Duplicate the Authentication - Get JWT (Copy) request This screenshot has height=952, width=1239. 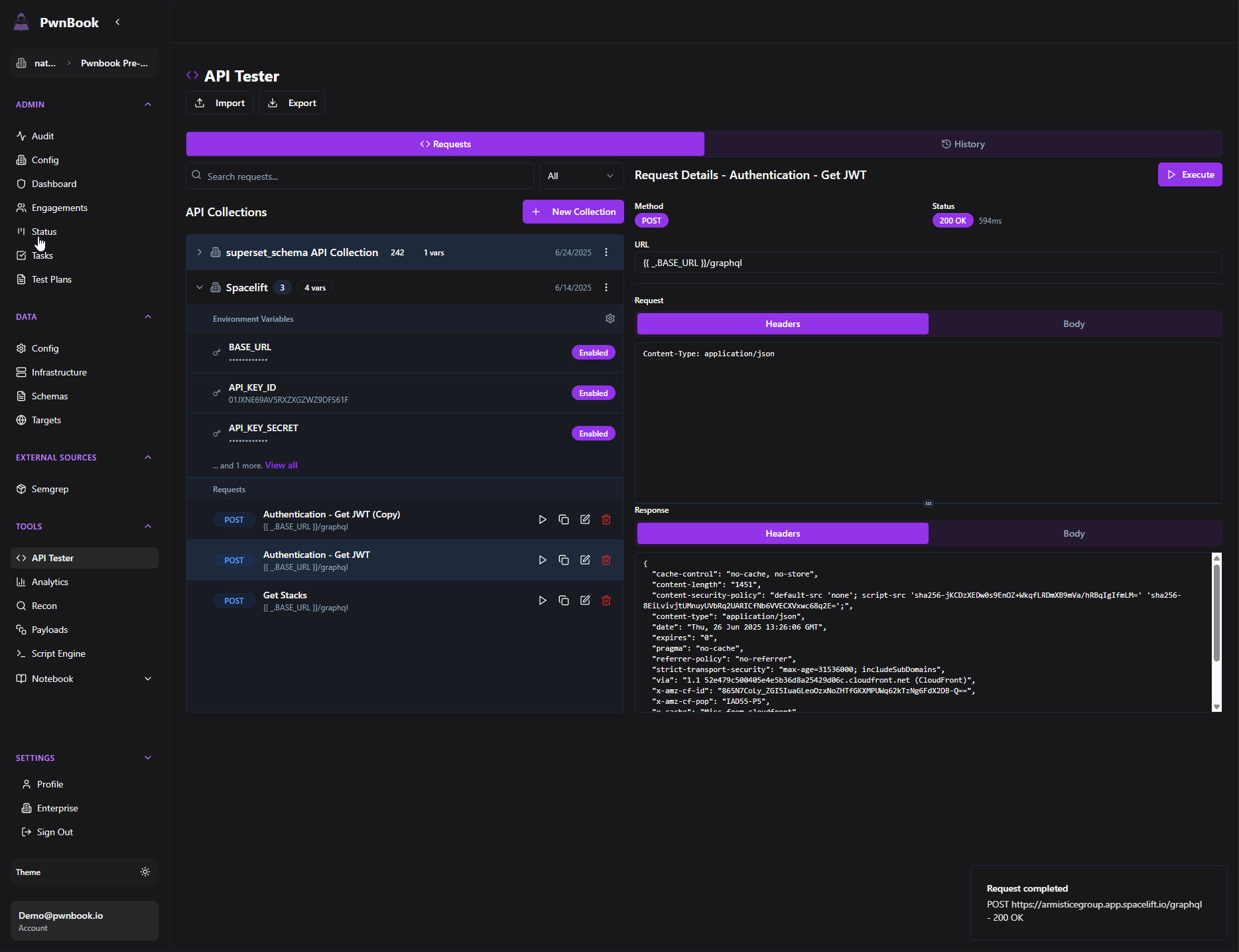[x=564, y=519]
